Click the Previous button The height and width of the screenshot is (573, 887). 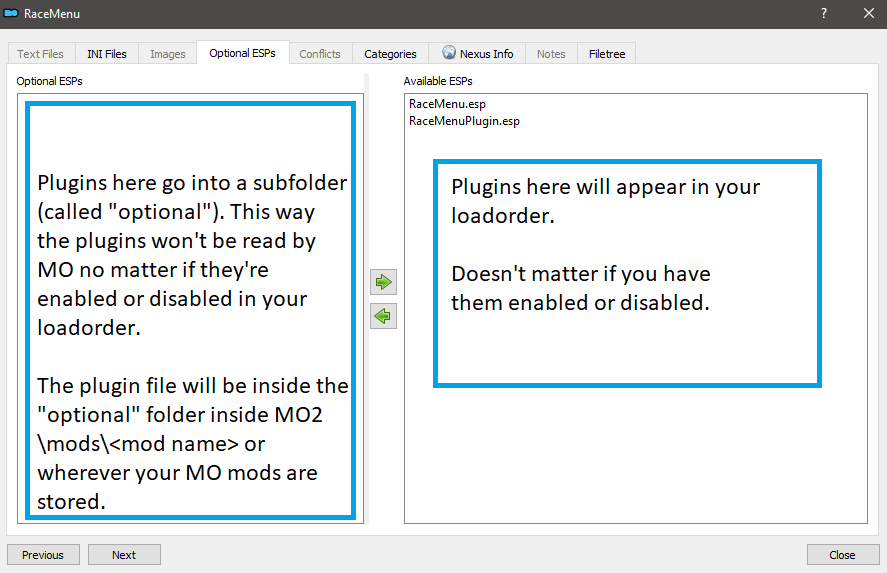[x=43, y=554]
